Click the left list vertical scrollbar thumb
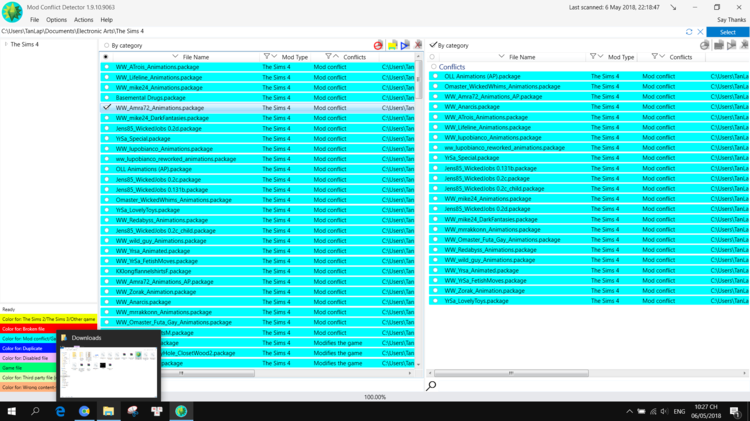The width and height of the screenshot is (750, 421). 419,80
